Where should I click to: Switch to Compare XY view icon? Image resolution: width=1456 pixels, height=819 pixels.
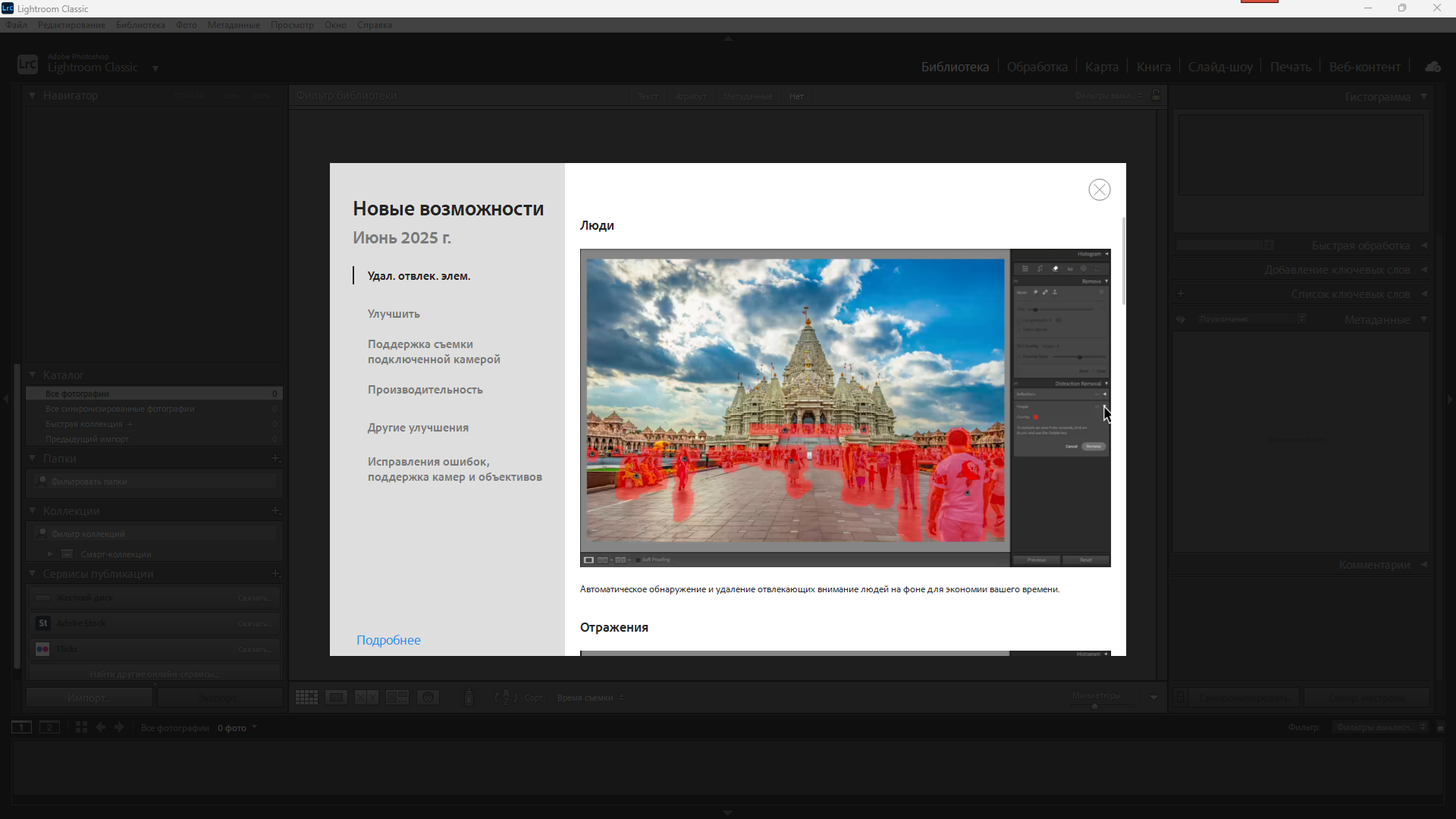point(366,698)
